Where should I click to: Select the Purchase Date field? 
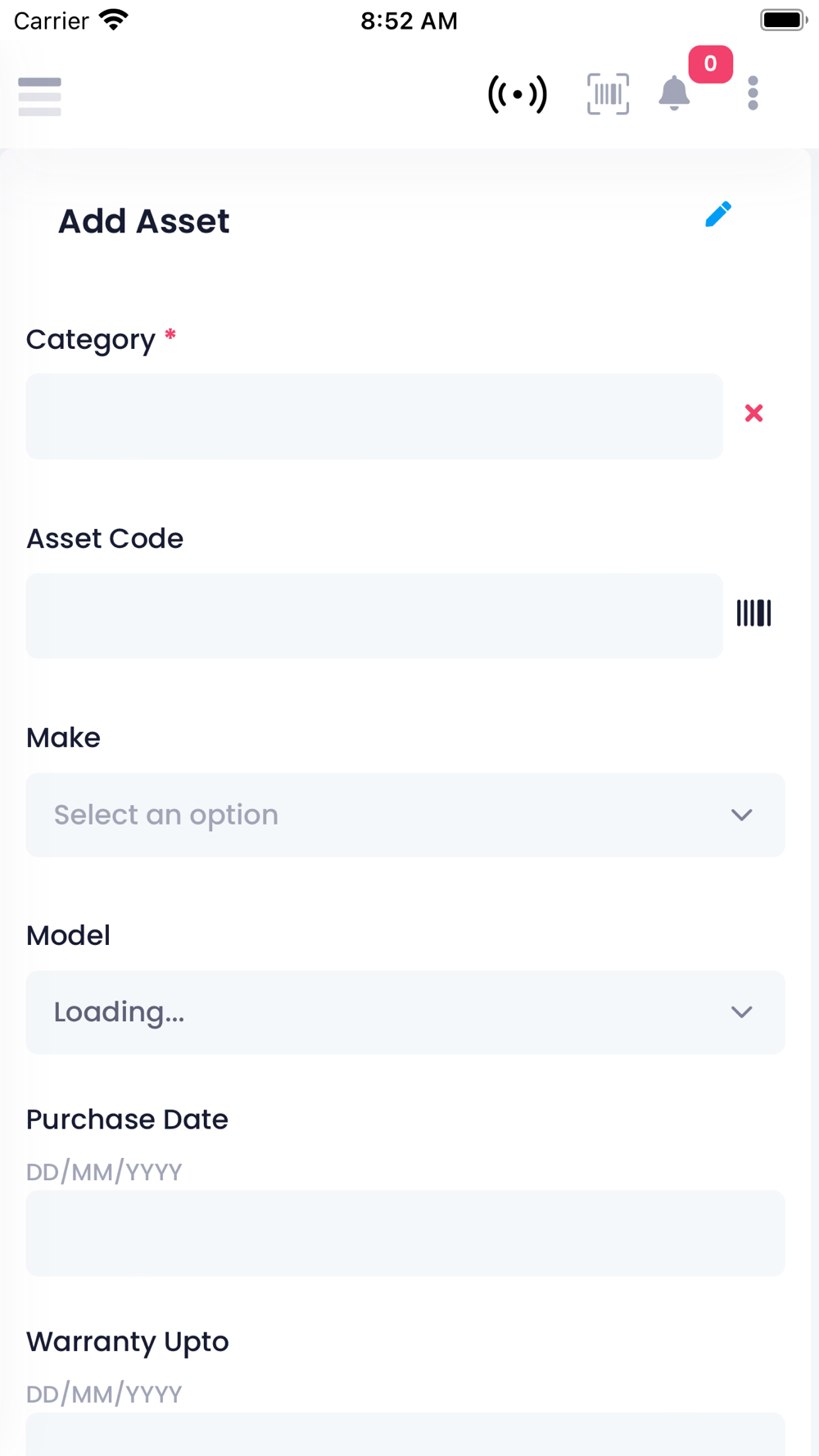pos(405,1232)
